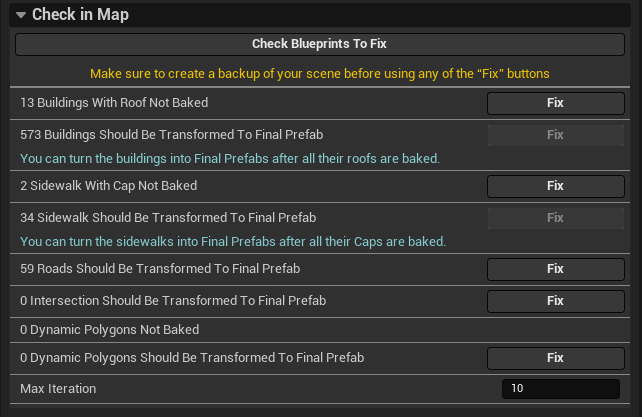Select the "2 Sidewalk With Cap Not Baked" label
The height and width of the screenshot is (417, 642).
click(108, 185)
